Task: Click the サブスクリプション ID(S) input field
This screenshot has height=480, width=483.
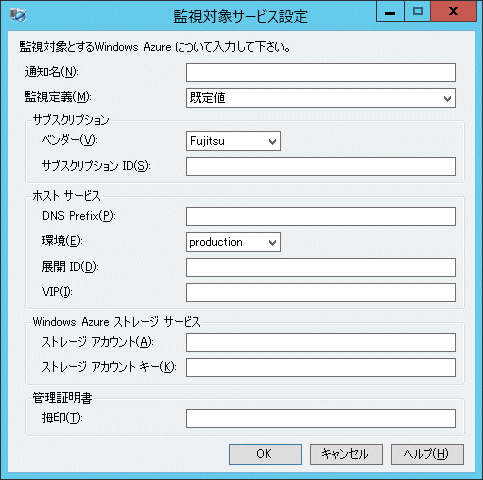Action: [x=321, y=167]
